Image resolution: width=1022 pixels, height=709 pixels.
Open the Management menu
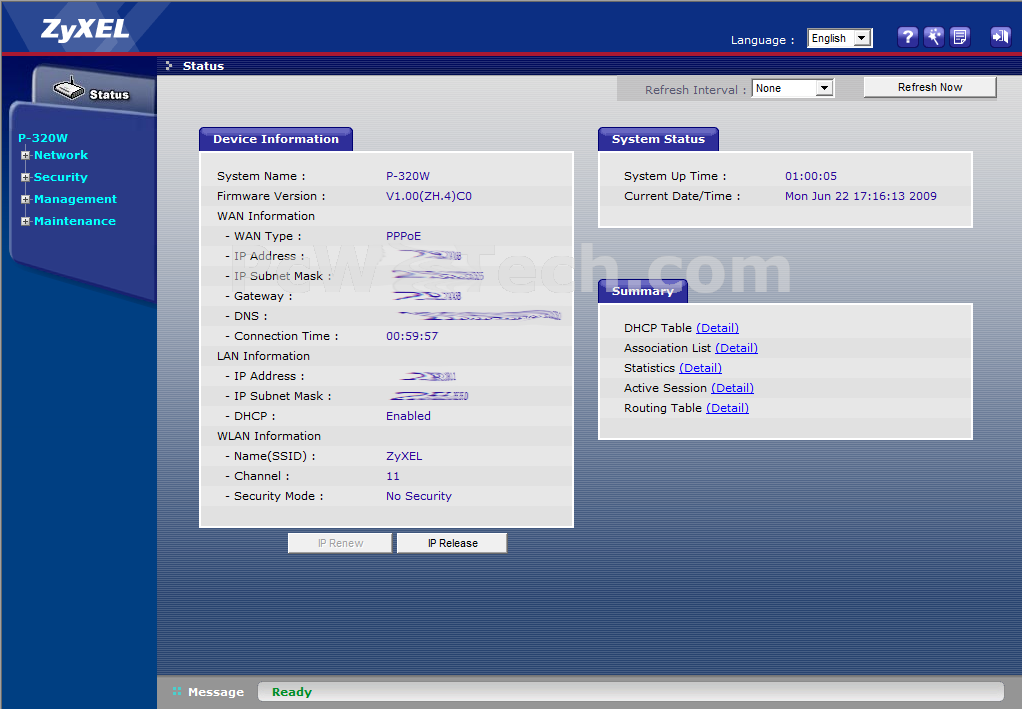point(75,199)
